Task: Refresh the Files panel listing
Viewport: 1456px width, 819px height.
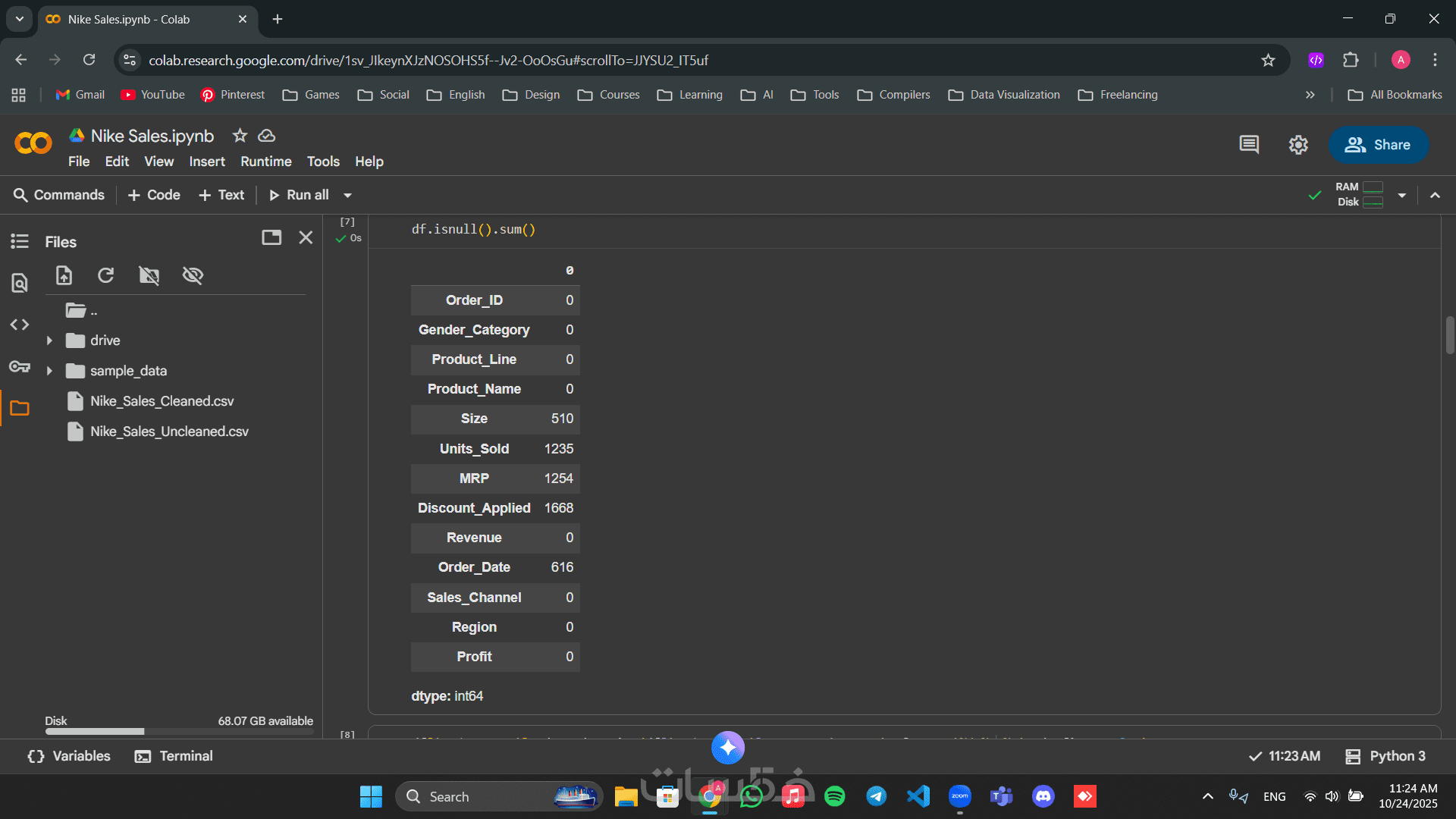Action: point(106,275)
